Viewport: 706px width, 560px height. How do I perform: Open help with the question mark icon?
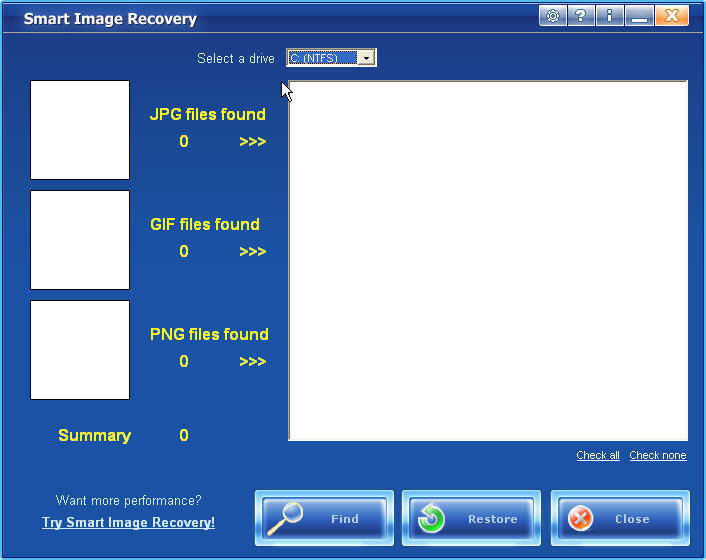pyautogui.click(x=581, y=16)
